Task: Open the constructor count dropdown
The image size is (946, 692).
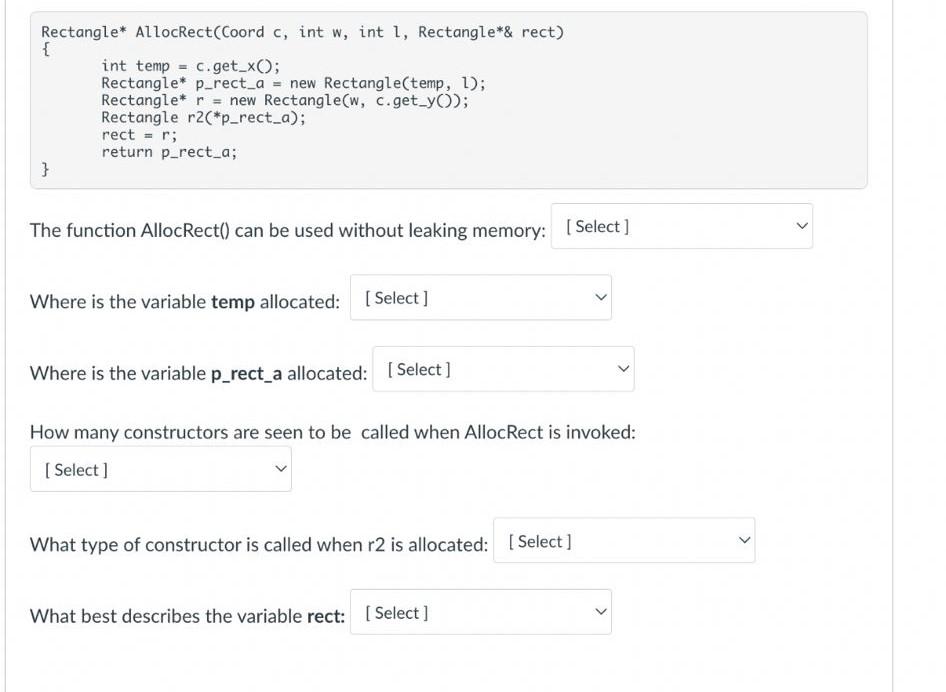Action: [160, 468]
